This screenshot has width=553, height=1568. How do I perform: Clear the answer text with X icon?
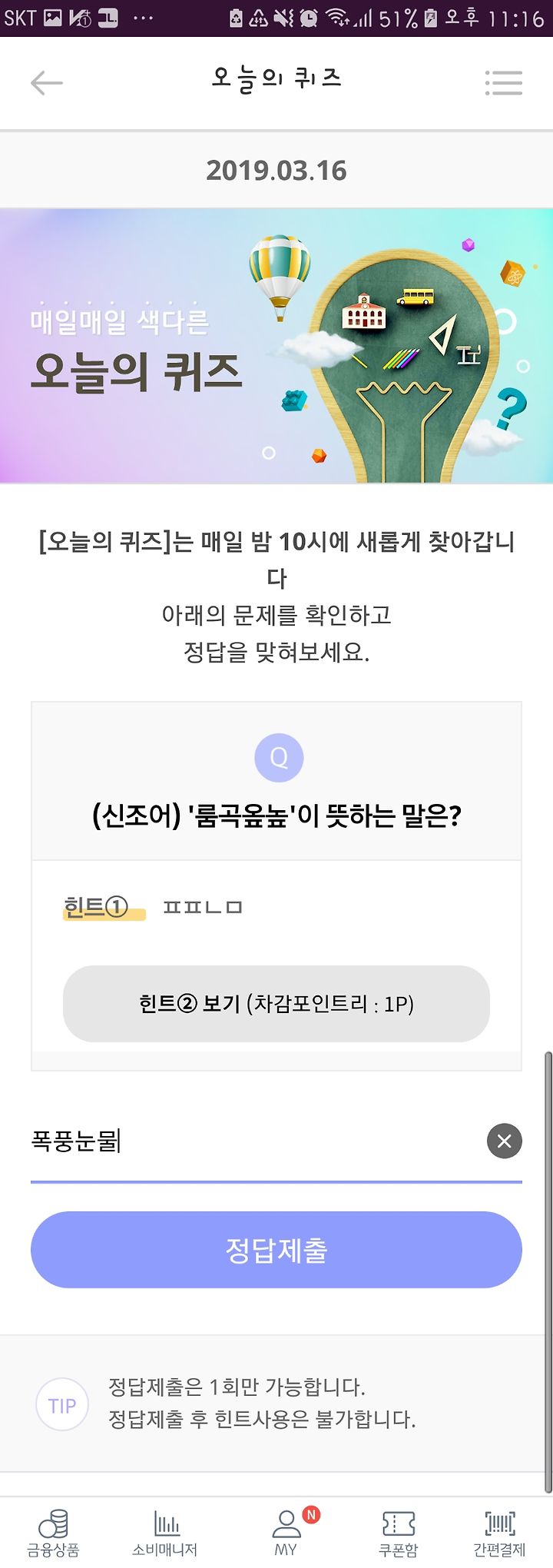pos(504,1141)
